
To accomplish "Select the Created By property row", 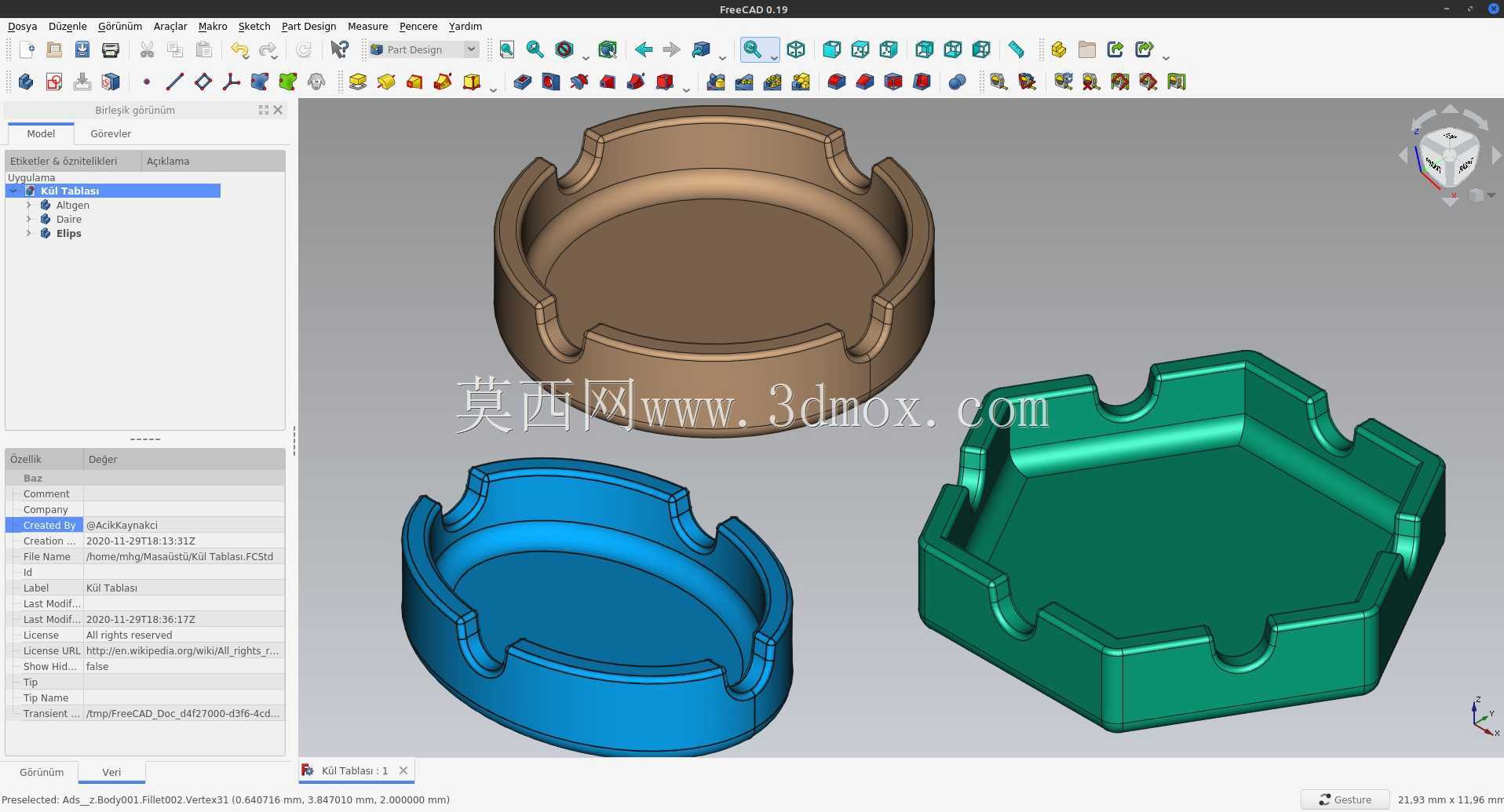I will coord(145,526).
